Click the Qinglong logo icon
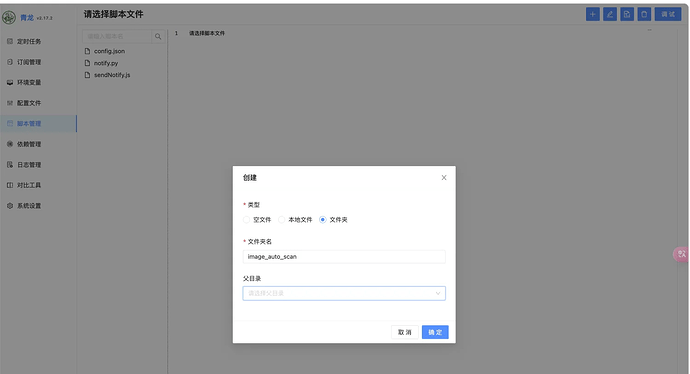690x374 pixels. coord(9,18)
